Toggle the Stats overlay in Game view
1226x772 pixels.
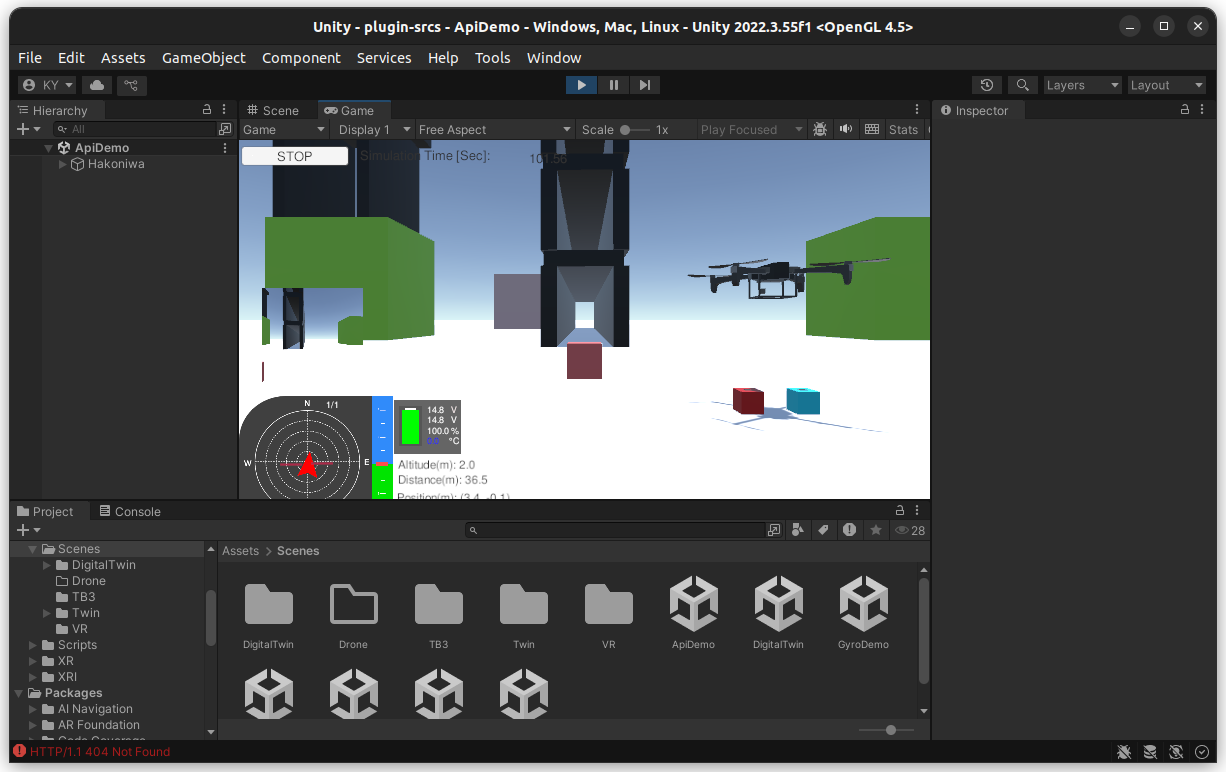pyautogui.click(x=903, y=129)
